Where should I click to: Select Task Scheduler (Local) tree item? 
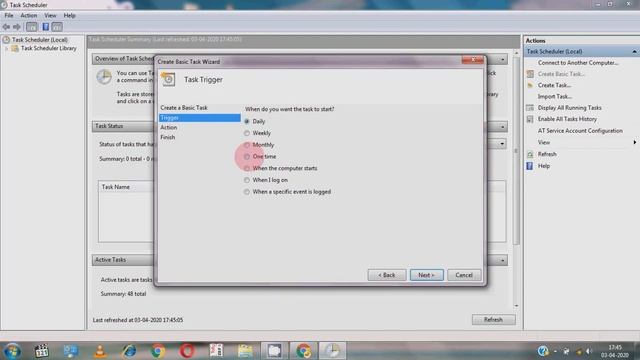pos(40,40)
